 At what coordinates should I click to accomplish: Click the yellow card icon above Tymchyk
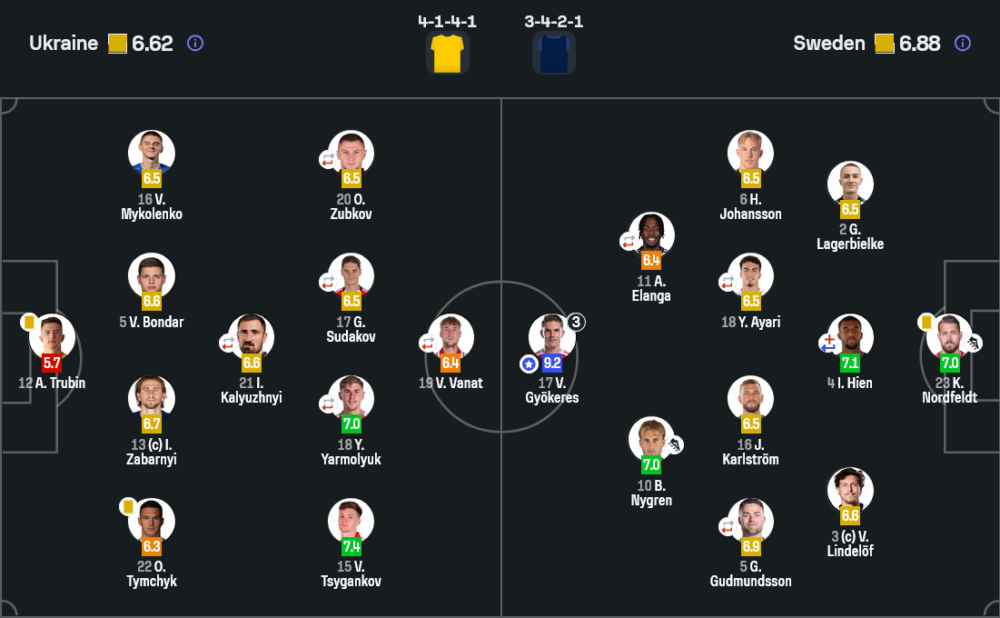click(x=129, y=506)
